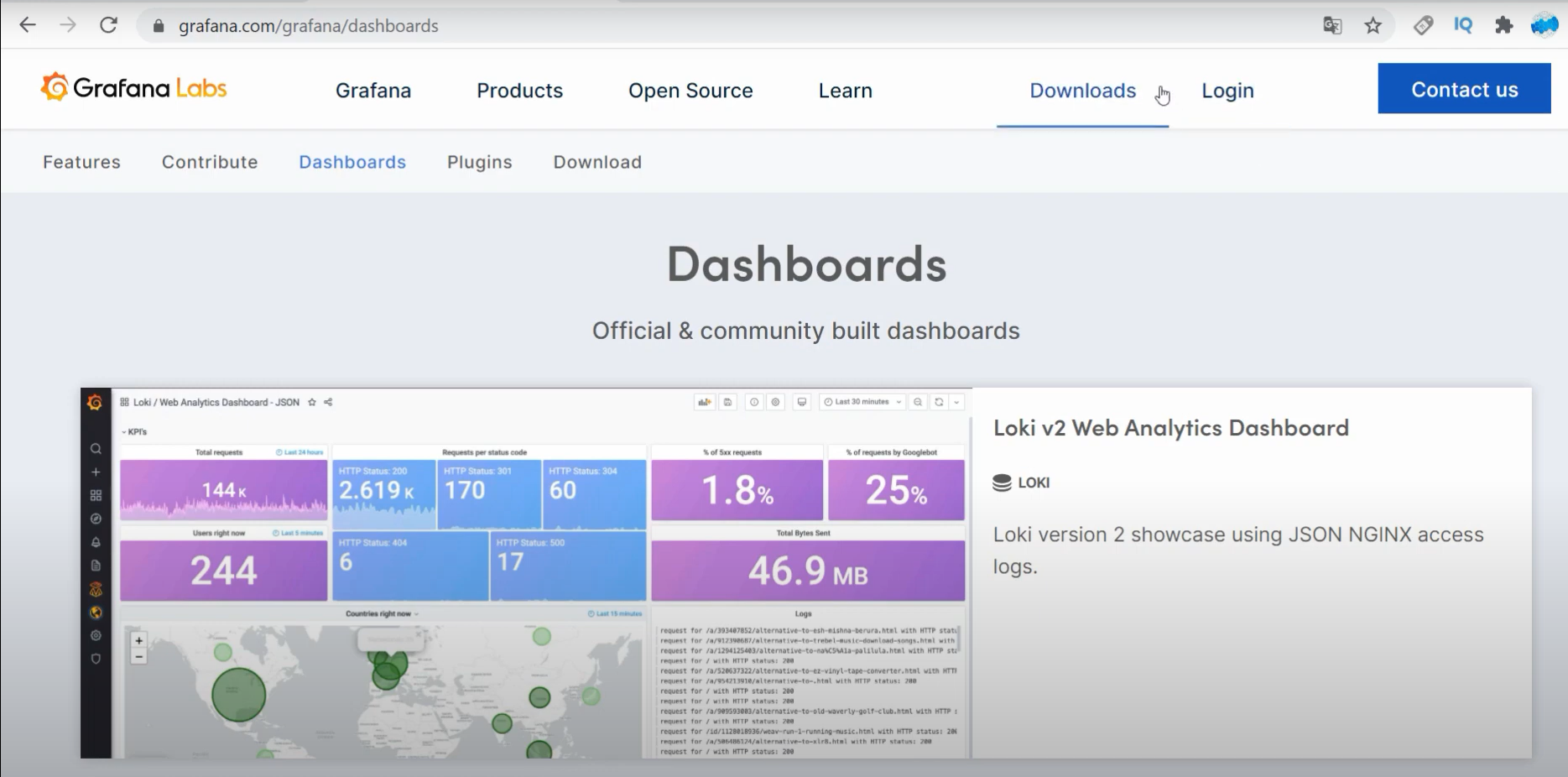Collapse the KPI's row
This screenshot has width=1568, height=777.
[134, 432]
